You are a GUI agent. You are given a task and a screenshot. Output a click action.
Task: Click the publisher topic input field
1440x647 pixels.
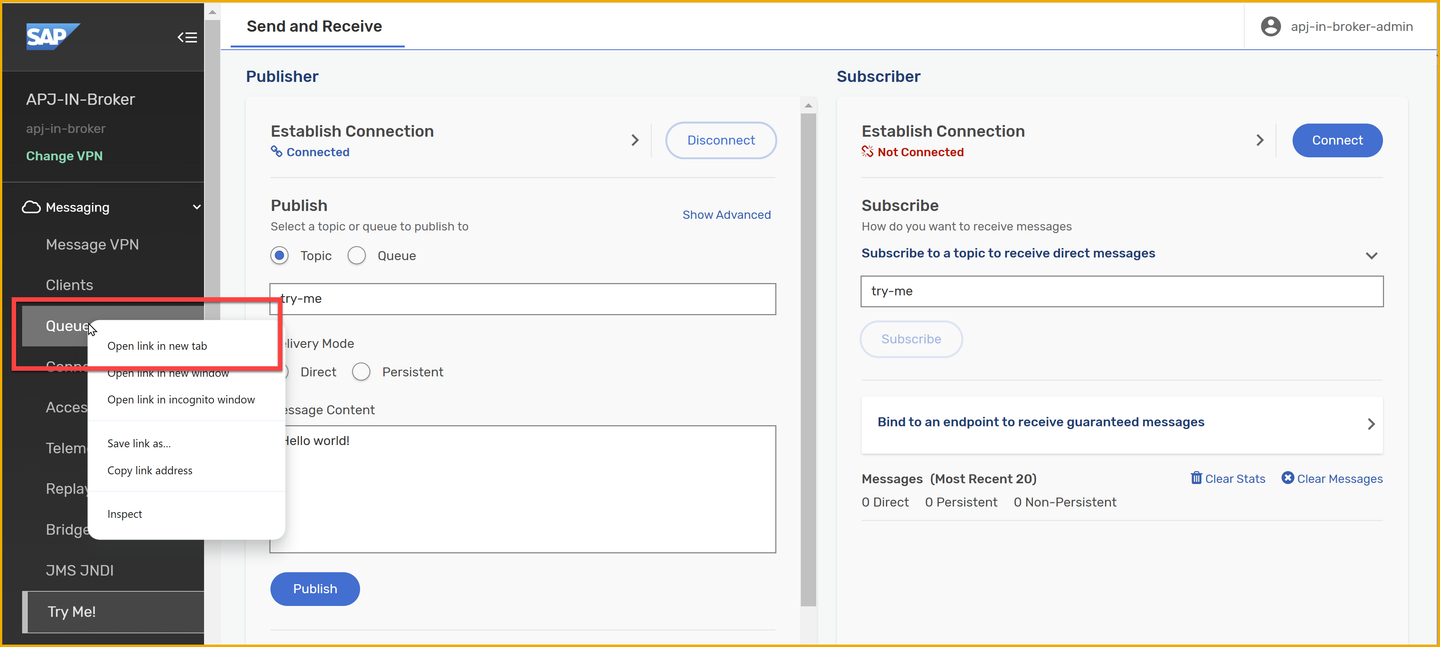point(523,299)
